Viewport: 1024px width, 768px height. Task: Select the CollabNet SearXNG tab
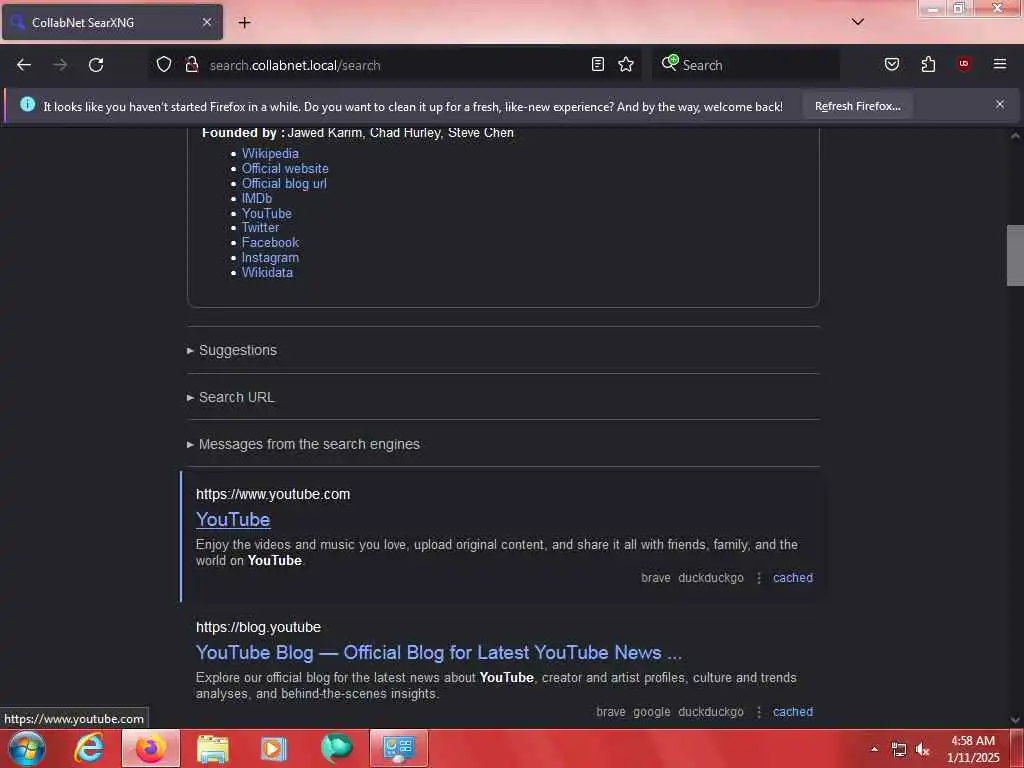pos(112,22)
